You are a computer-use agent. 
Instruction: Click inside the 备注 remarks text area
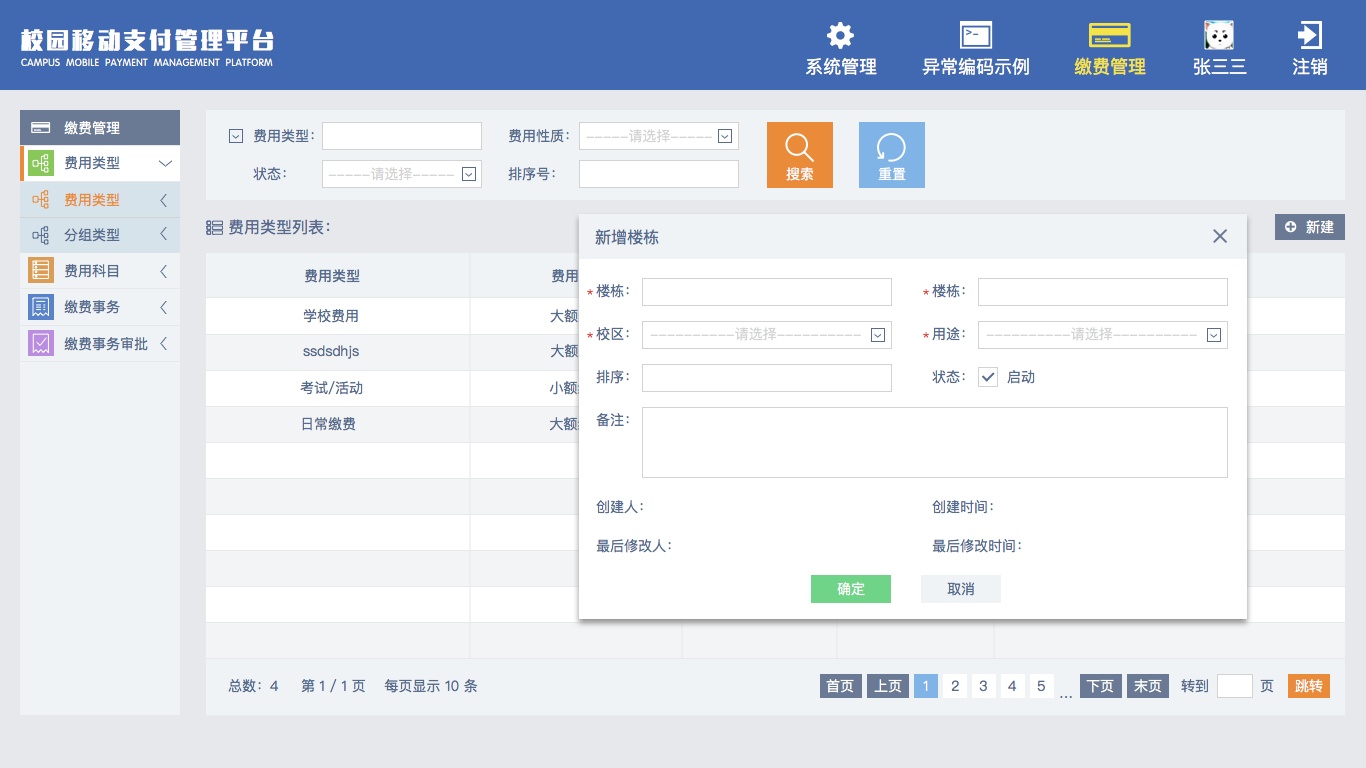point(934,442)
